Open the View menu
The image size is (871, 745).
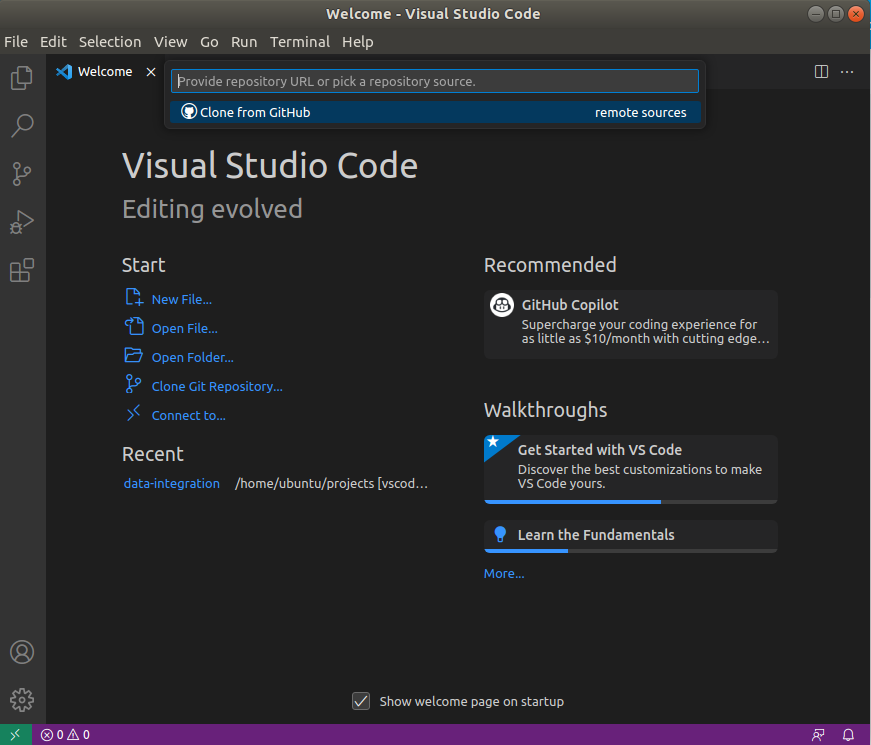tap(171, 42)
